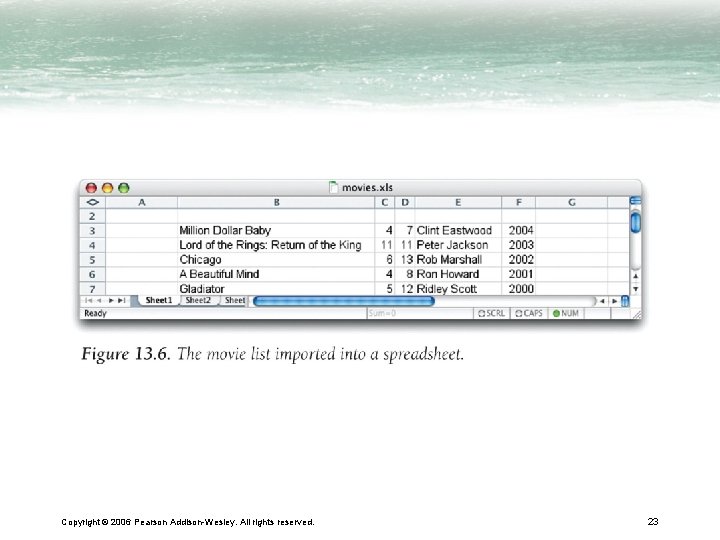Click cell '7' in Million Dollar Baby row

[x=405, y=231]
